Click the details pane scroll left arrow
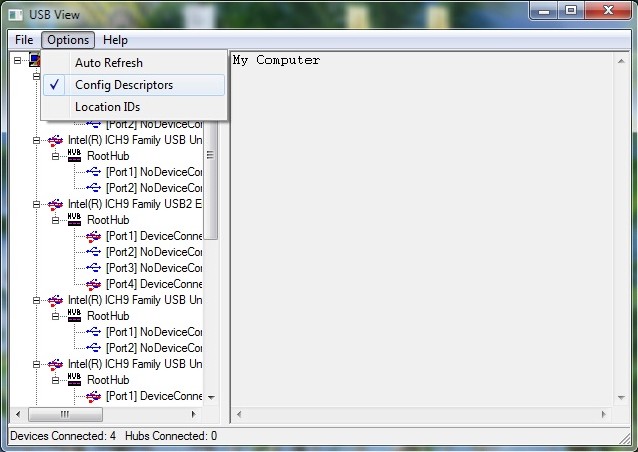Image resolution: width=638 pixels, height=452 pixels. [x=239, y=415]
